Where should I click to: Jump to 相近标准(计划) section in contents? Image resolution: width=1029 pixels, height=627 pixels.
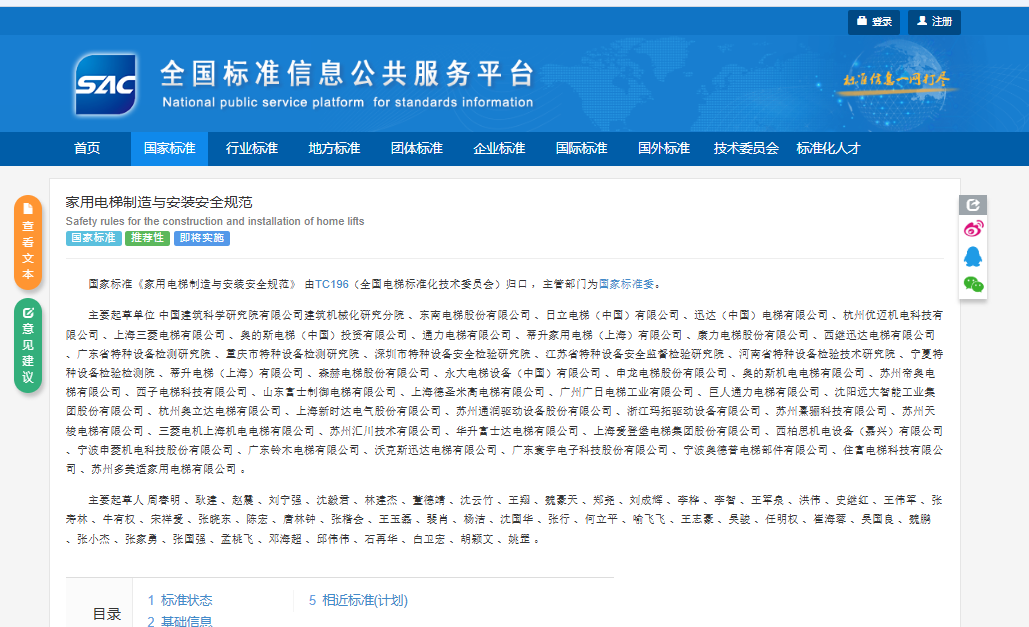[x=358, y=600]
